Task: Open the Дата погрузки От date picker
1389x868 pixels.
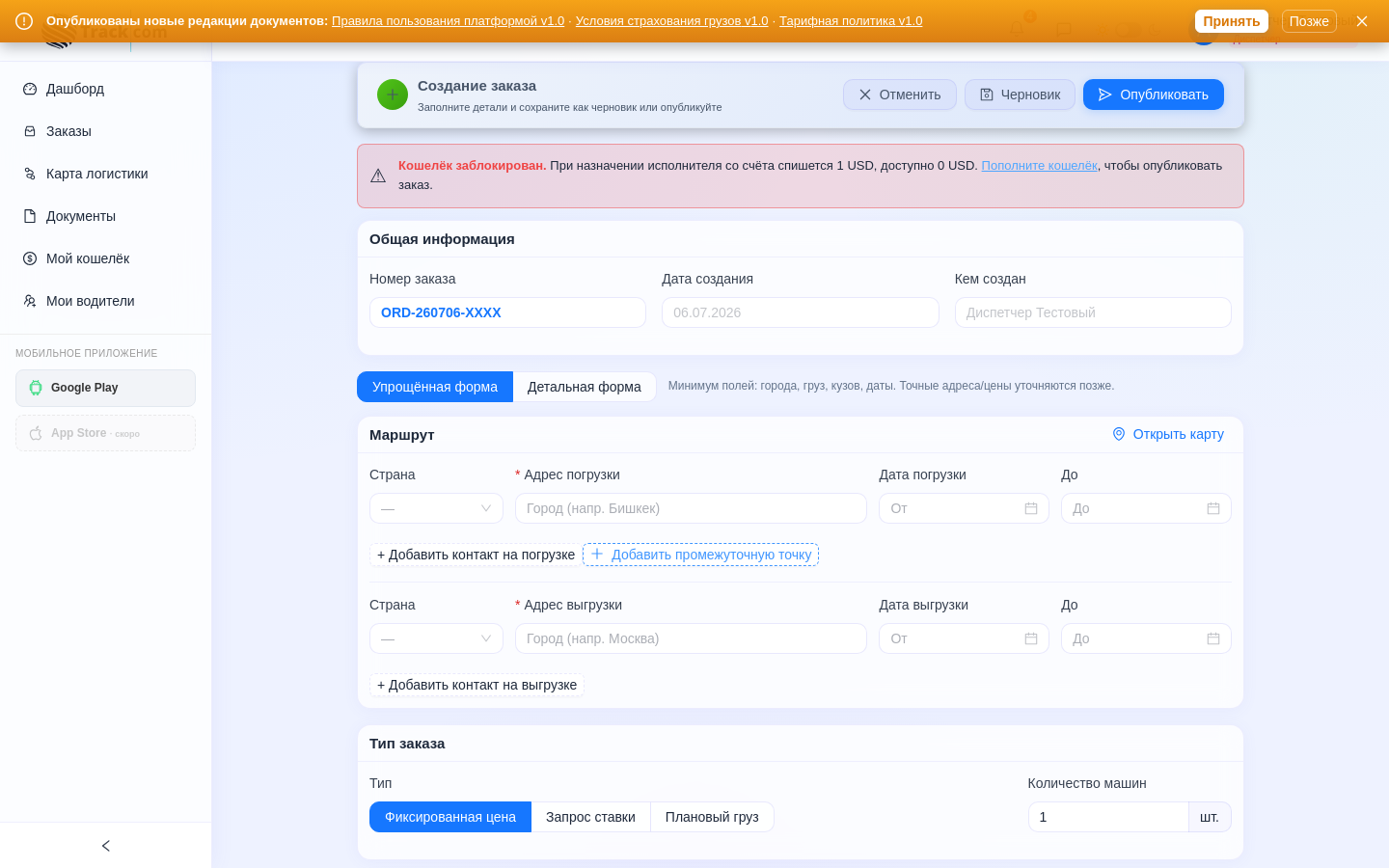Action: [964, 508]
